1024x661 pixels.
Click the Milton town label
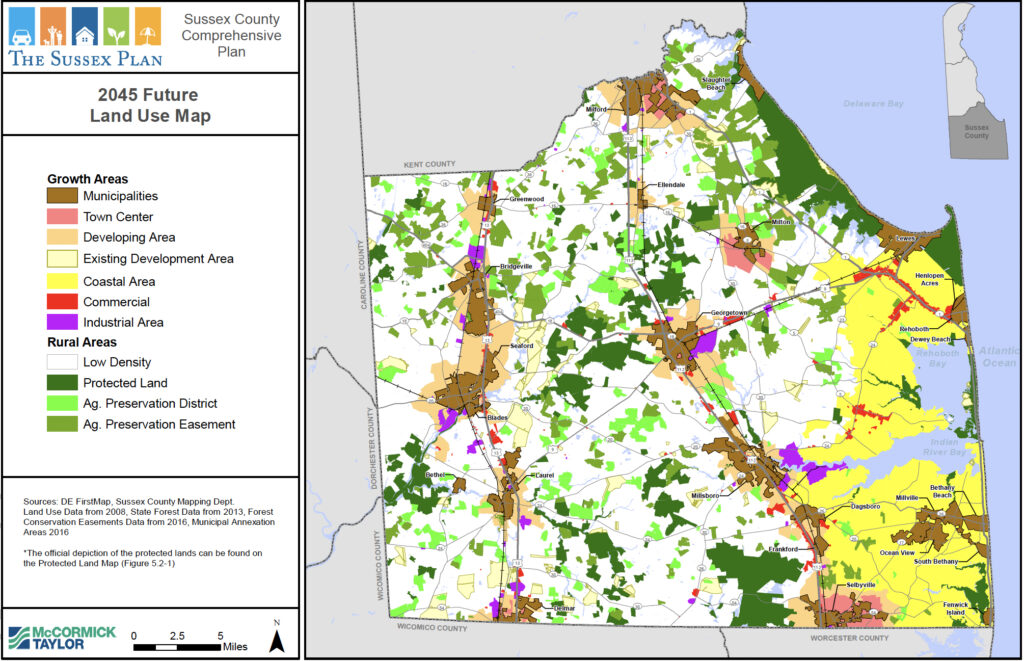[x=781, y=222]
